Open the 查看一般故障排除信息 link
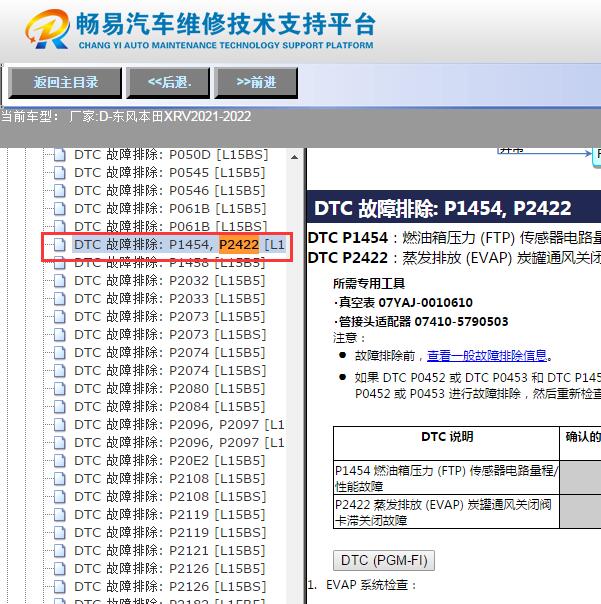Screen dimensions: 601x604 tap(487, 355)
